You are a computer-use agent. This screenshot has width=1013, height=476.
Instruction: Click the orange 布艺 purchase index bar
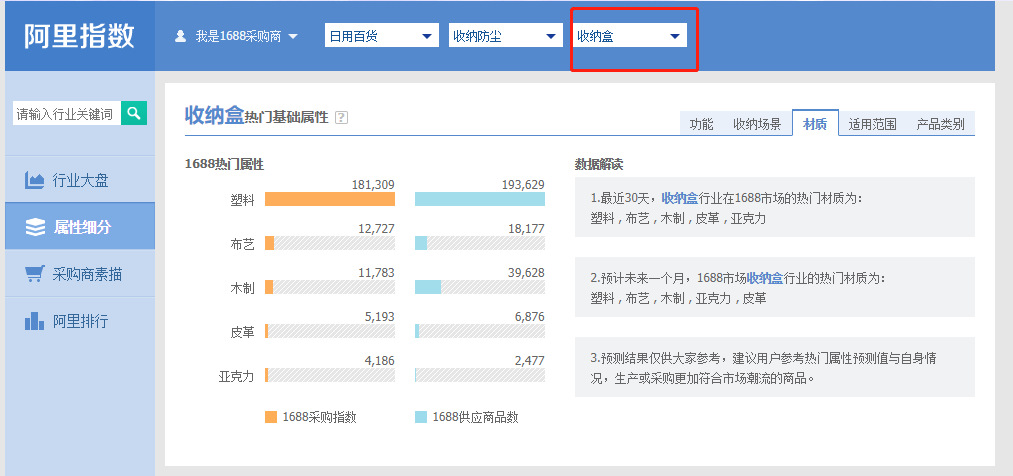click(x=269, y=243)
